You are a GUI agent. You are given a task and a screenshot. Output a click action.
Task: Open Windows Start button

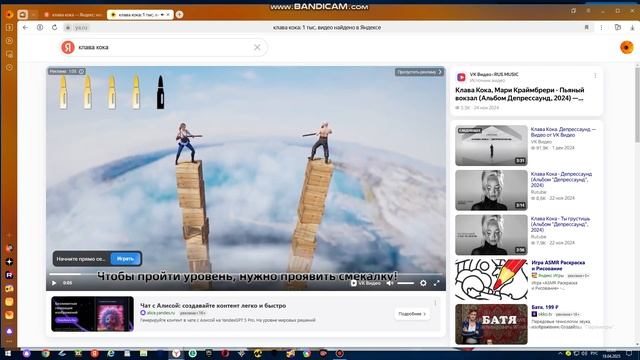[8, 353]
